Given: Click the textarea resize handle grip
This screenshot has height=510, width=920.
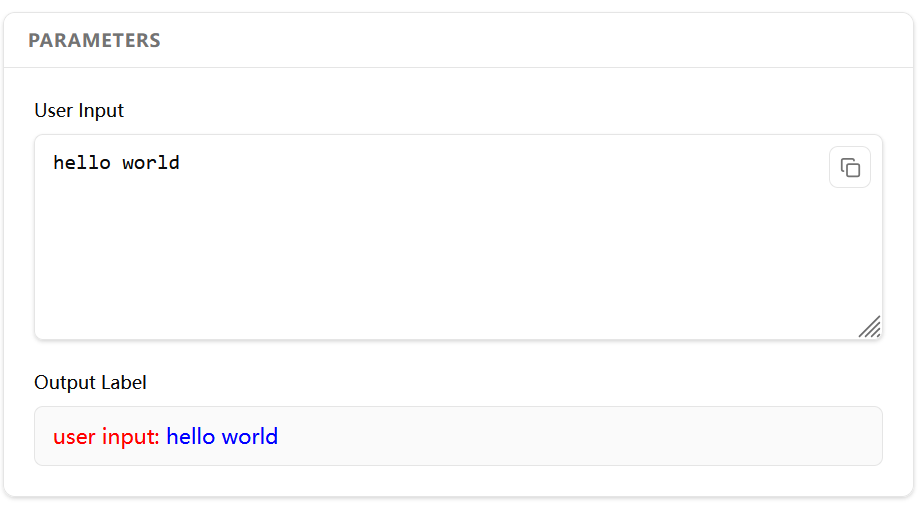Looking at the screenshot, I should click(870, 327).
